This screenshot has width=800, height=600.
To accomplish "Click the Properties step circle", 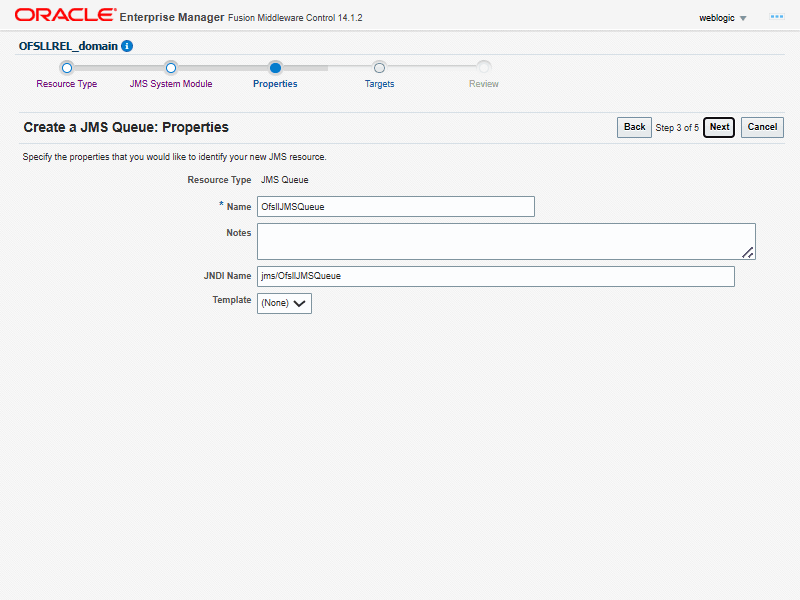I will click(275, 68).
